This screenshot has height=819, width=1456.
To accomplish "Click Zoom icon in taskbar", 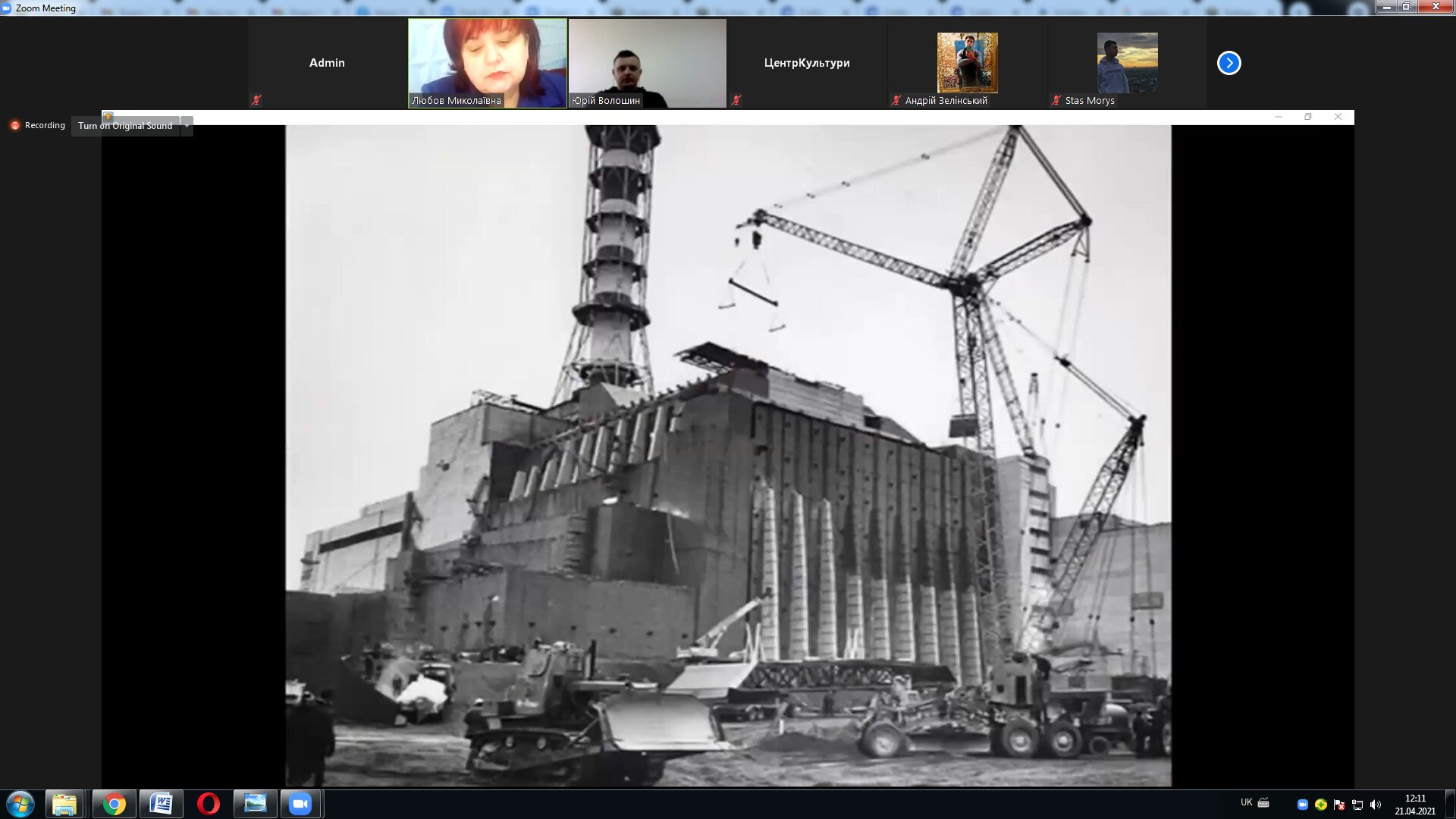I will pos(301,804).
